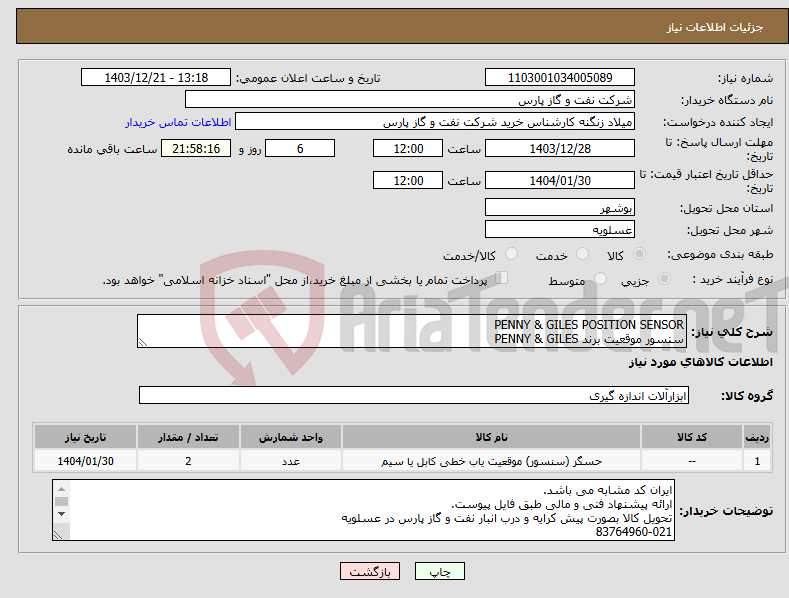The height and width of the screenshot is (598, 789).
Task: Click the گروه کالا label
Action: click(747, 396)
